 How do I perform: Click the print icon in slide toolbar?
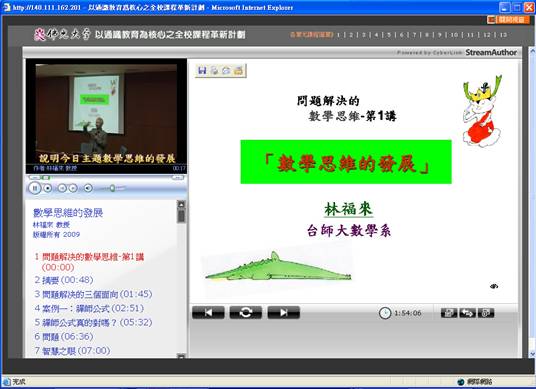point(214,70)
